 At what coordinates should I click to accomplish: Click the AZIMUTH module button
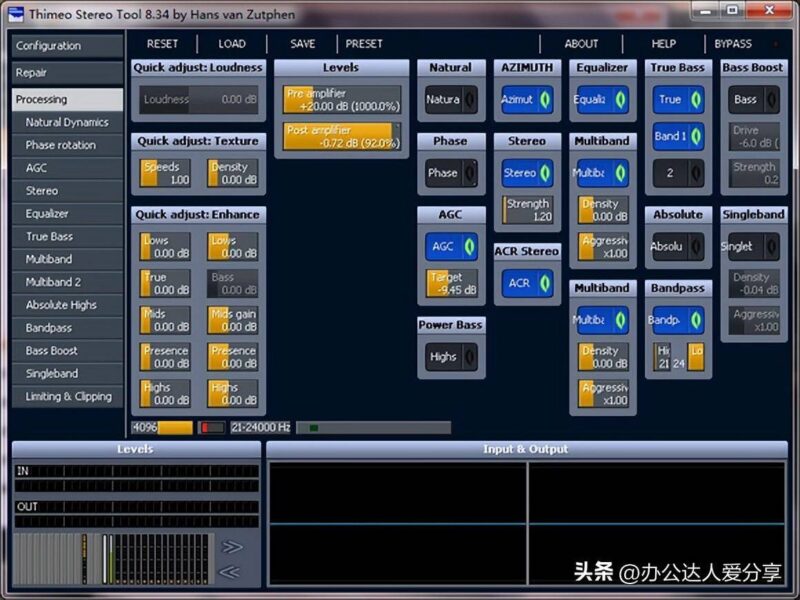tap(522, 99)
